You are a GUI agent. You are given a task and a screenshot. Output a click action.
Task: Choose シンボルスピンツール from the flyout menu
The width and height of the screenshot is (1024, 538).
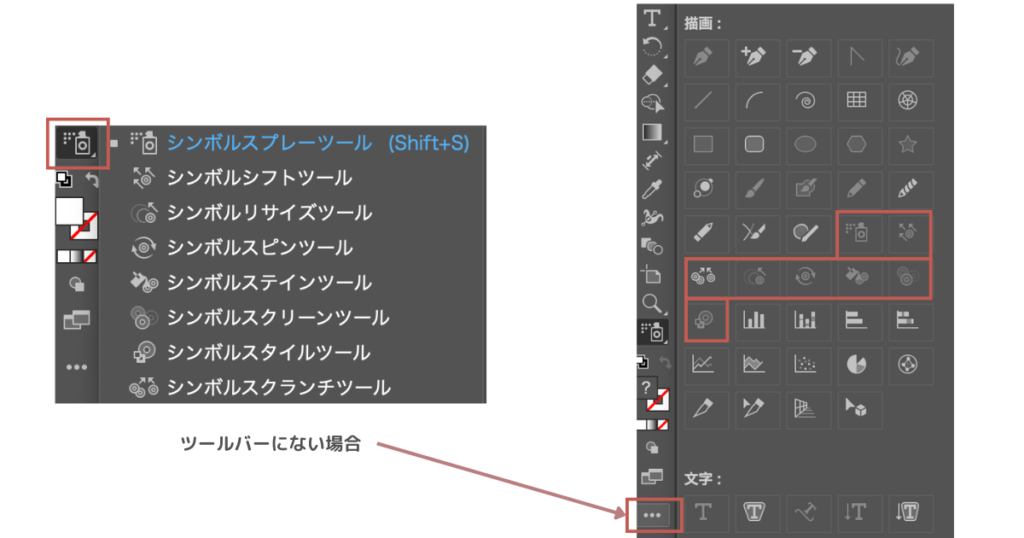click(259, 248)
